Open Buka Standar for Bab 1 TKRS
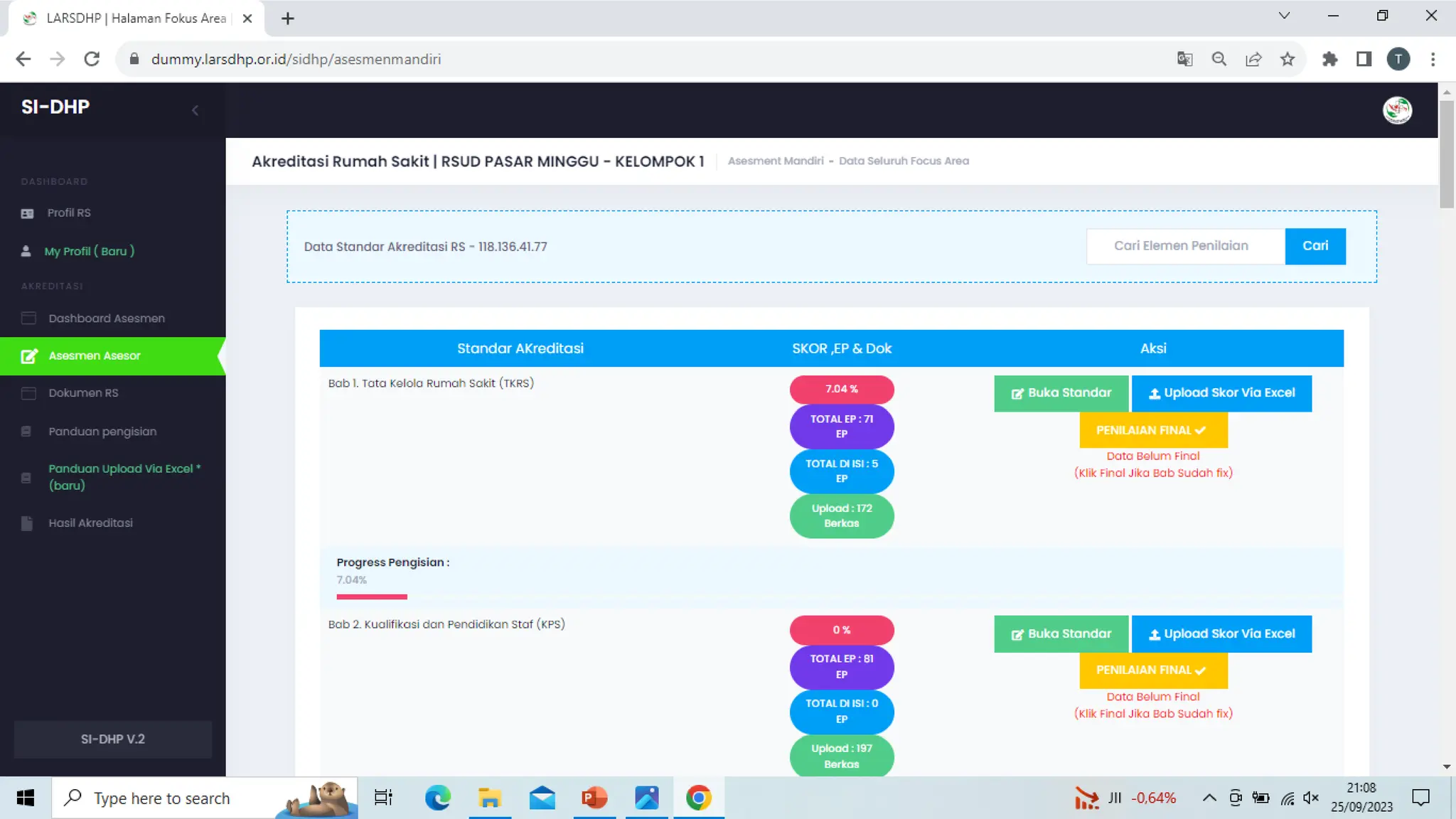 pyautogui.click(x=1061, y=393)
